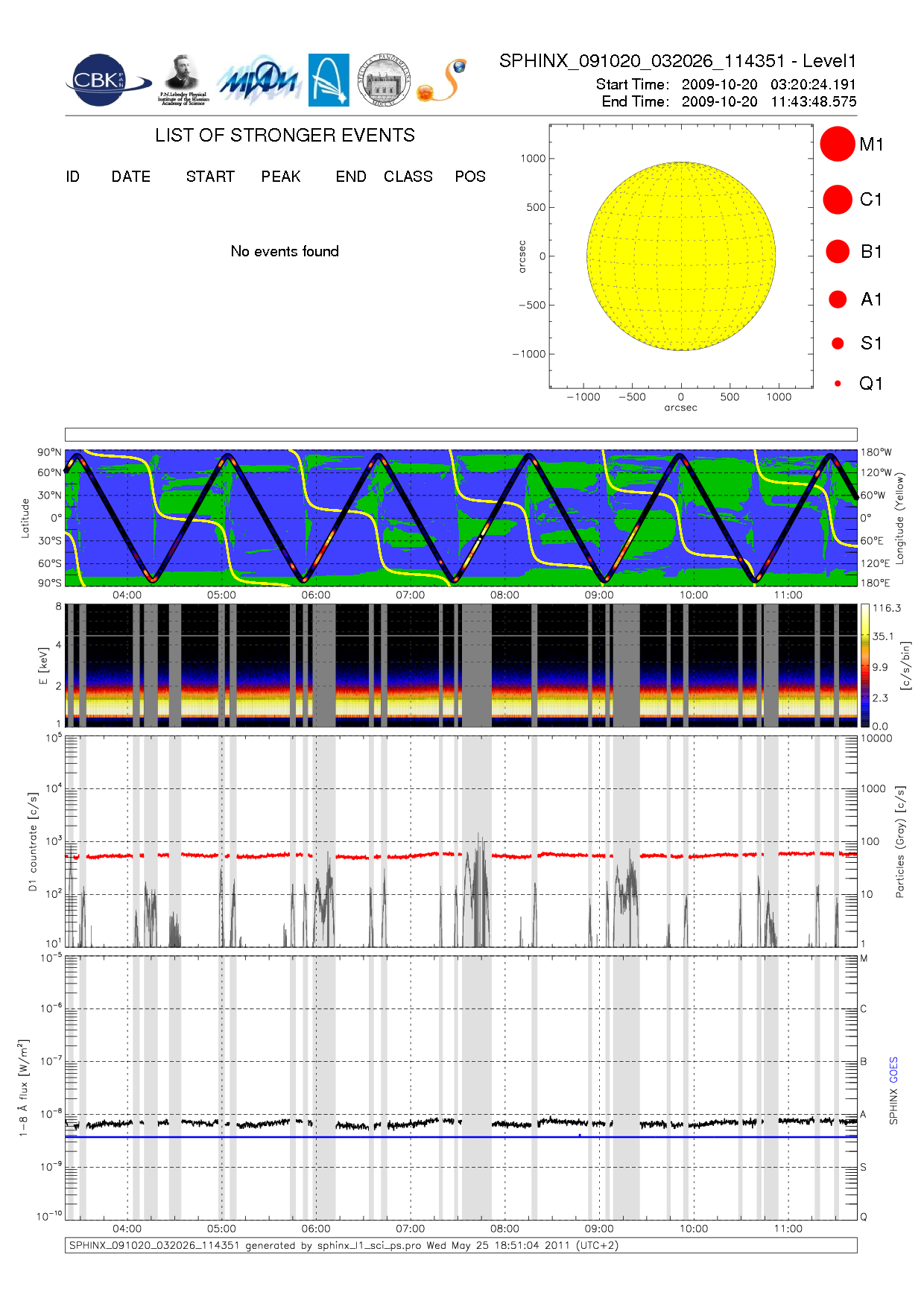Click the blue square arch logo
924x1307 pixels.
(x=329, y=80)
